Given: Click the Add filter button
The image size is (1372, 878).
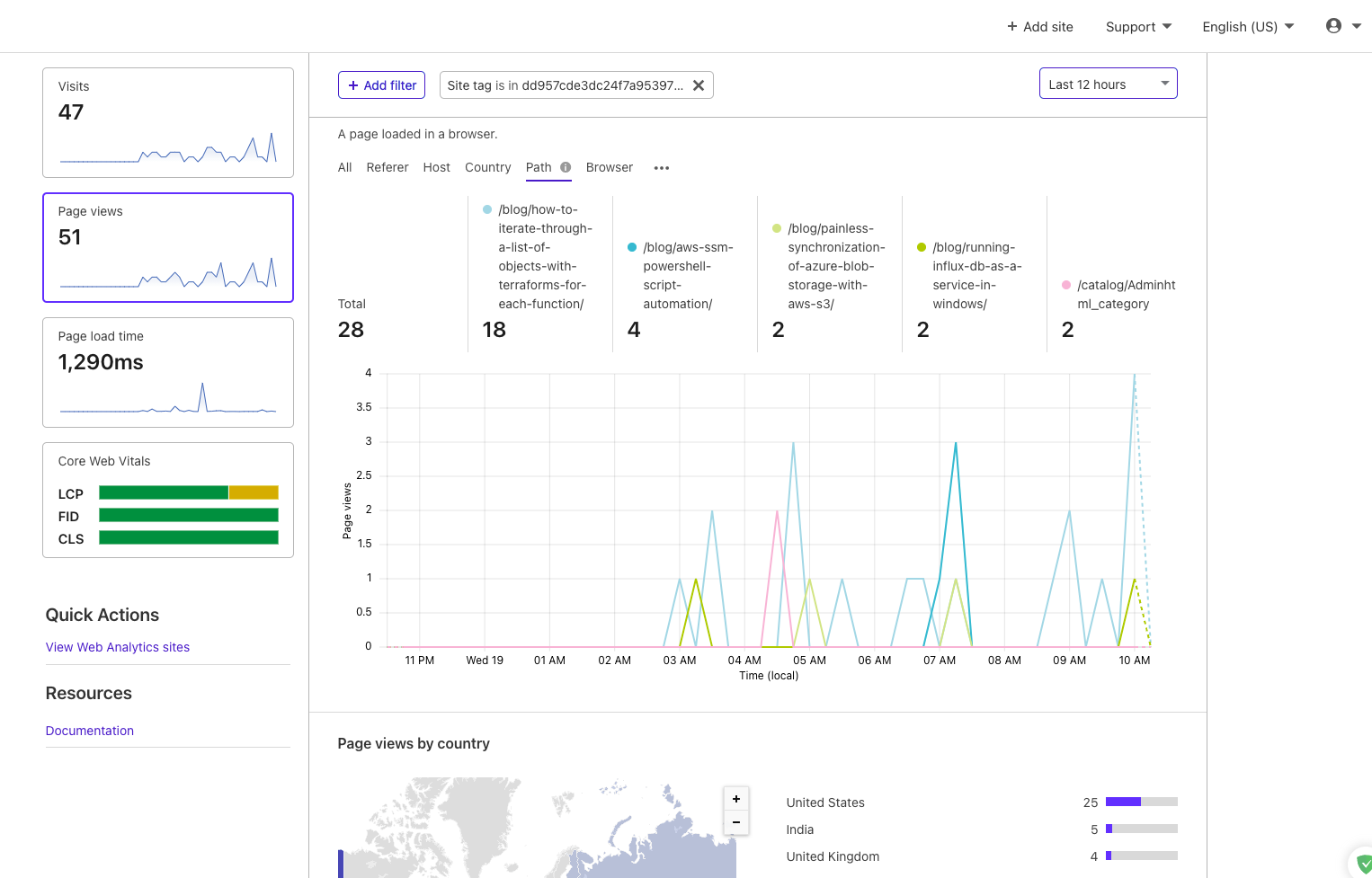Looking at the screenshot, I should (382, 85).
